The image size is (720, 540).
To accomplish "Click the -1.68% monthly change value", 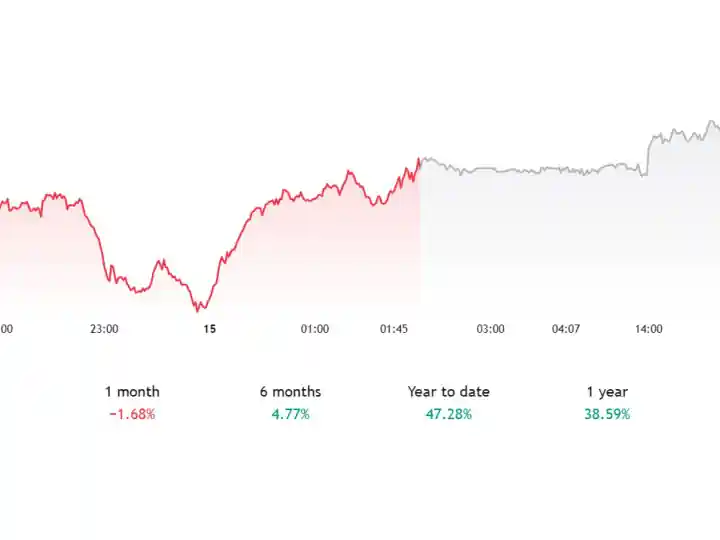I will (x=132, y=414).
